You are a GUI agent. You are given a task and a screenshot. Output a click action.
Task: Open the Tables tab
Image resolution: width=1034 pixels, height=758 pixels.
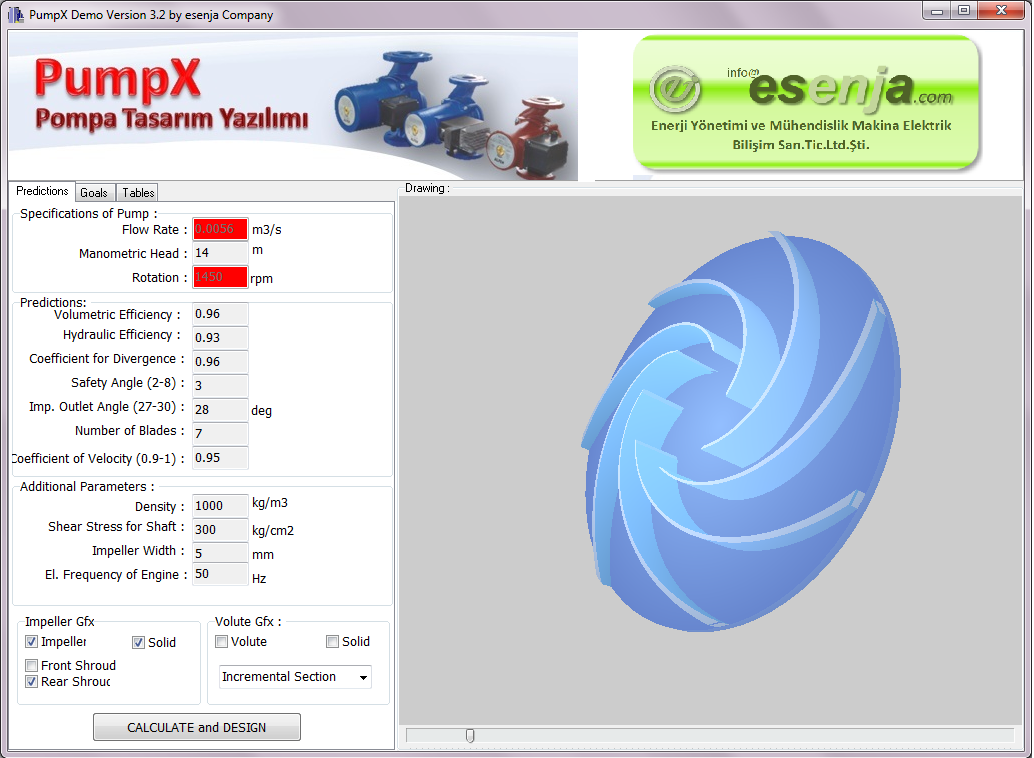138,192
